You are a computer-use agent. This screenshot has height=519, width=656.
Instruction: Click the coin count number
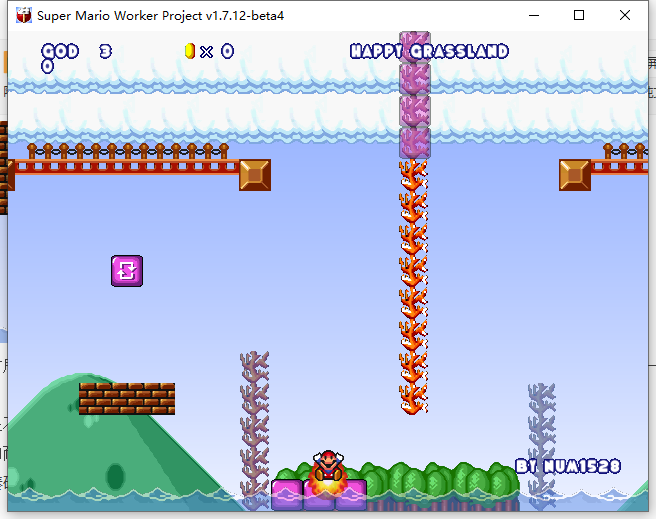pyautogui.click(x=227, y=51)
